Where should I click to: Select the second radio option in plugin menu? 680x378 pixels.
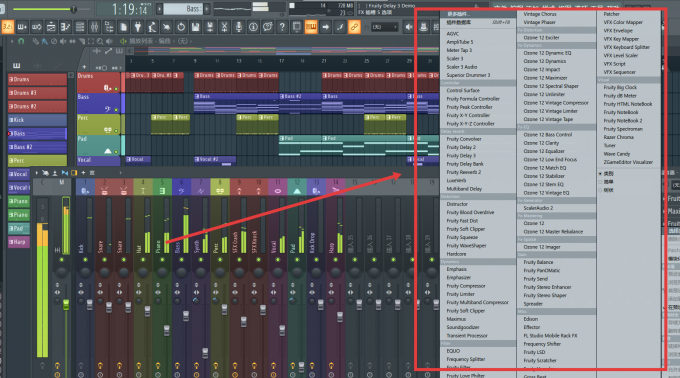click(x=600, y=182)
